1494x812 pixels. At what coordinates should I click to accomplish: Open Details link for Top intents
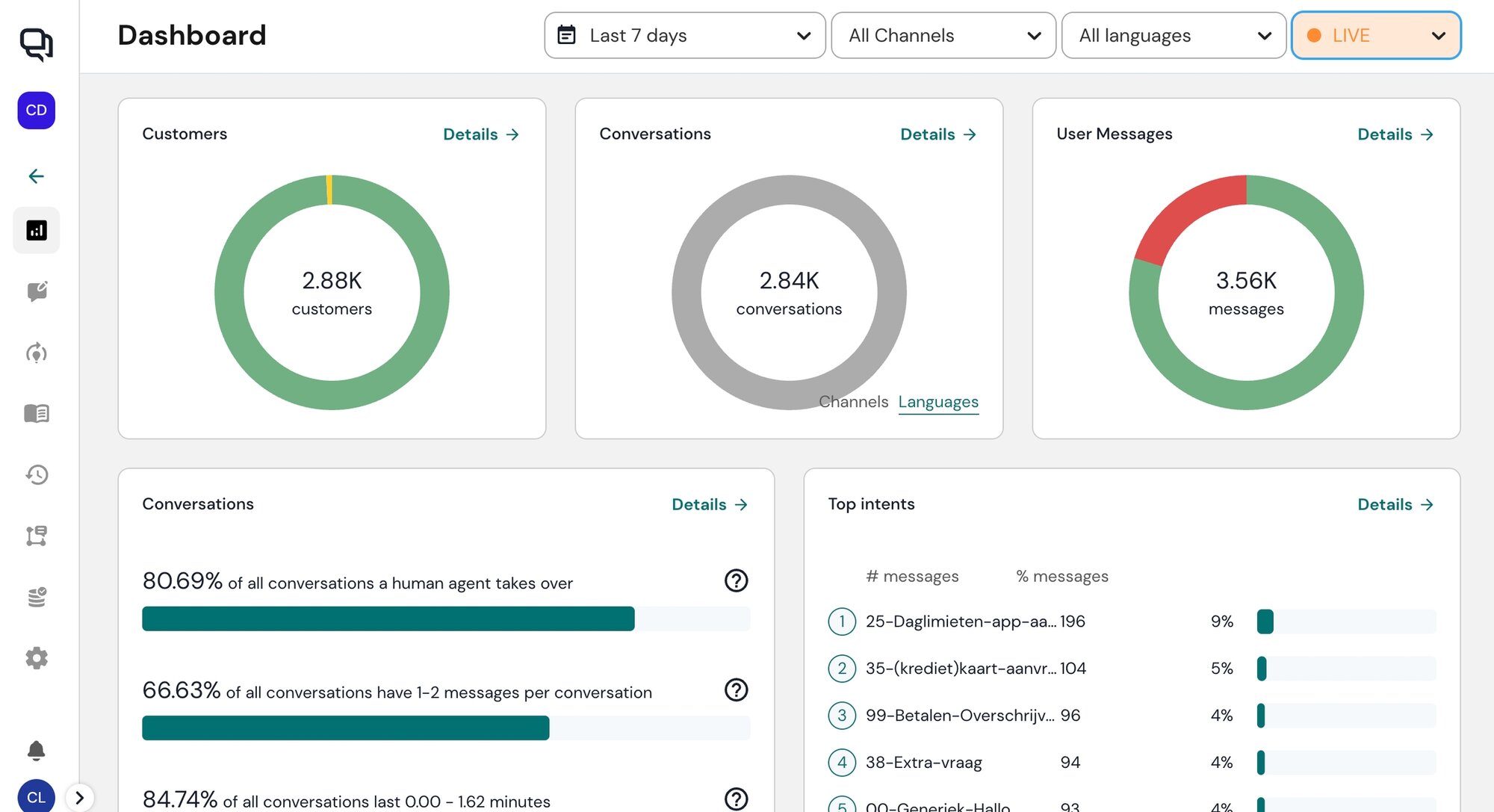1395,504
